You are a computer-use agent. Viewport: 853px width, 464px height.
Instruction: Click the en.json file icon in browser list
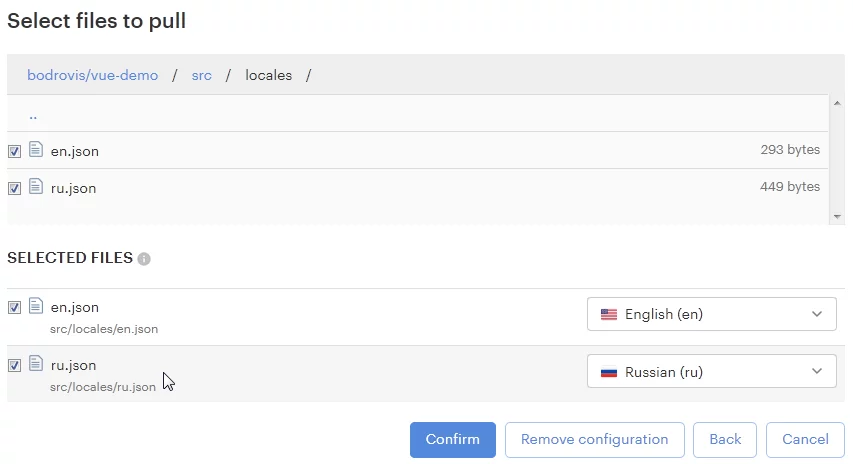tap(36, 149)
